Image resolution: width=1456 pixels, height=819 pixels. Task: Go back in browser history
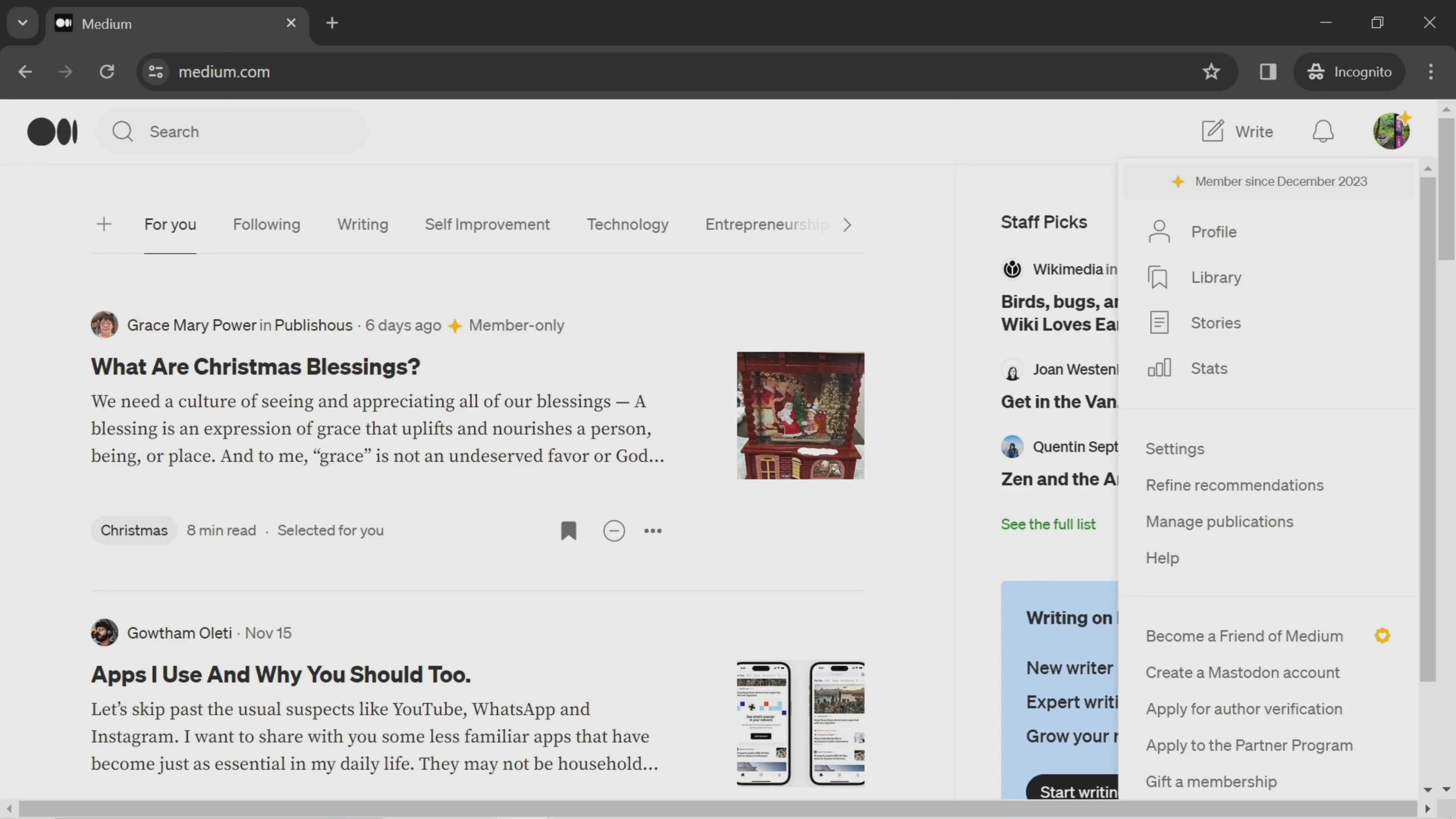[x=25, y=72]
